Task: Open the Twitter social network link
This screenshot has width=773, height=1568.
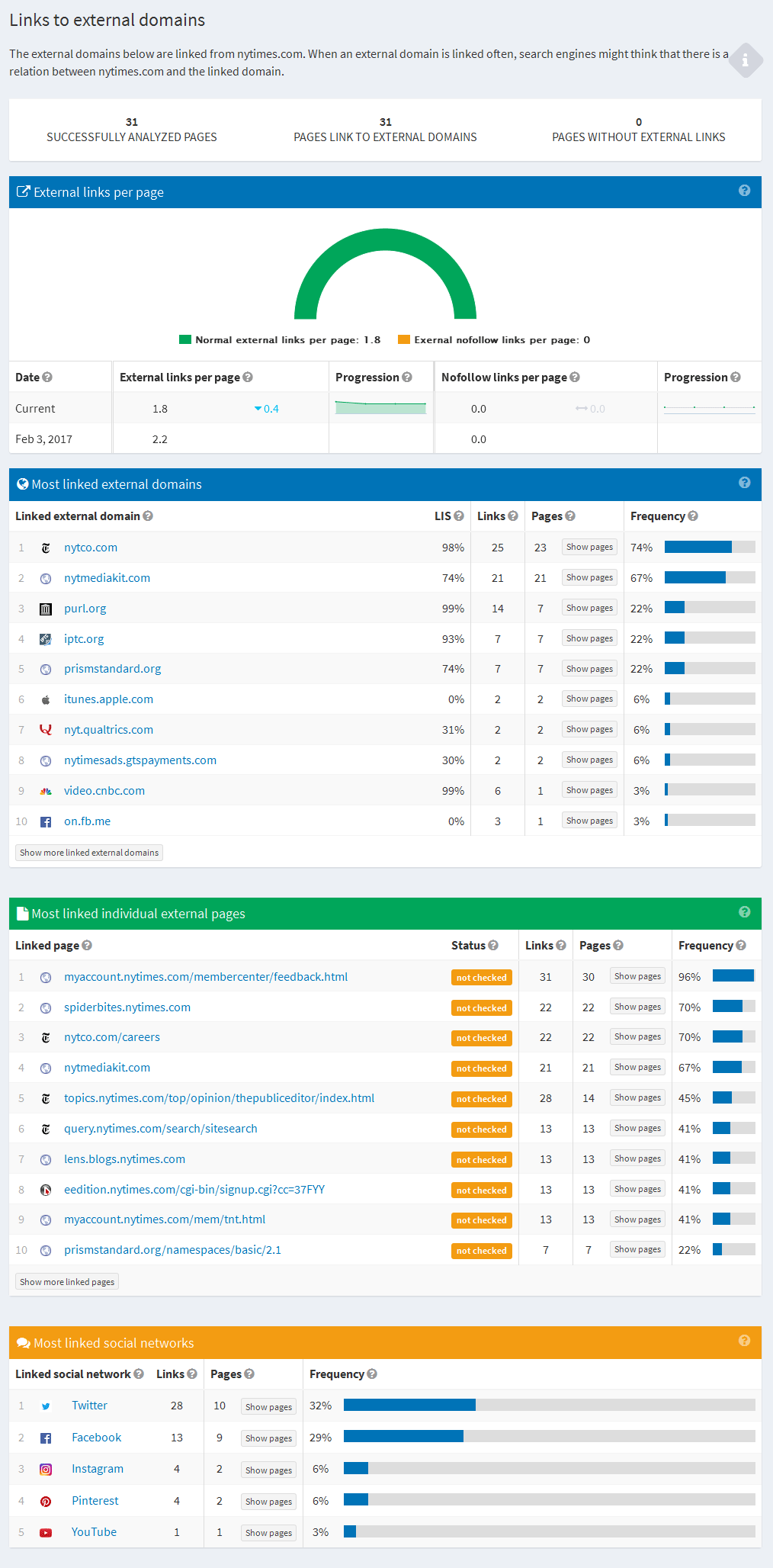Action: (89, 1406)
